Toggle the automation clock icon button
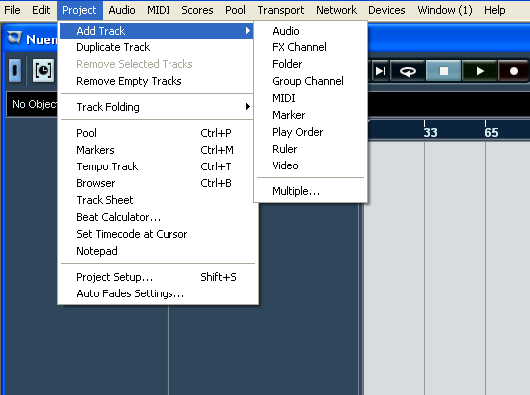 pyautogui.click(x=43, y=71)
